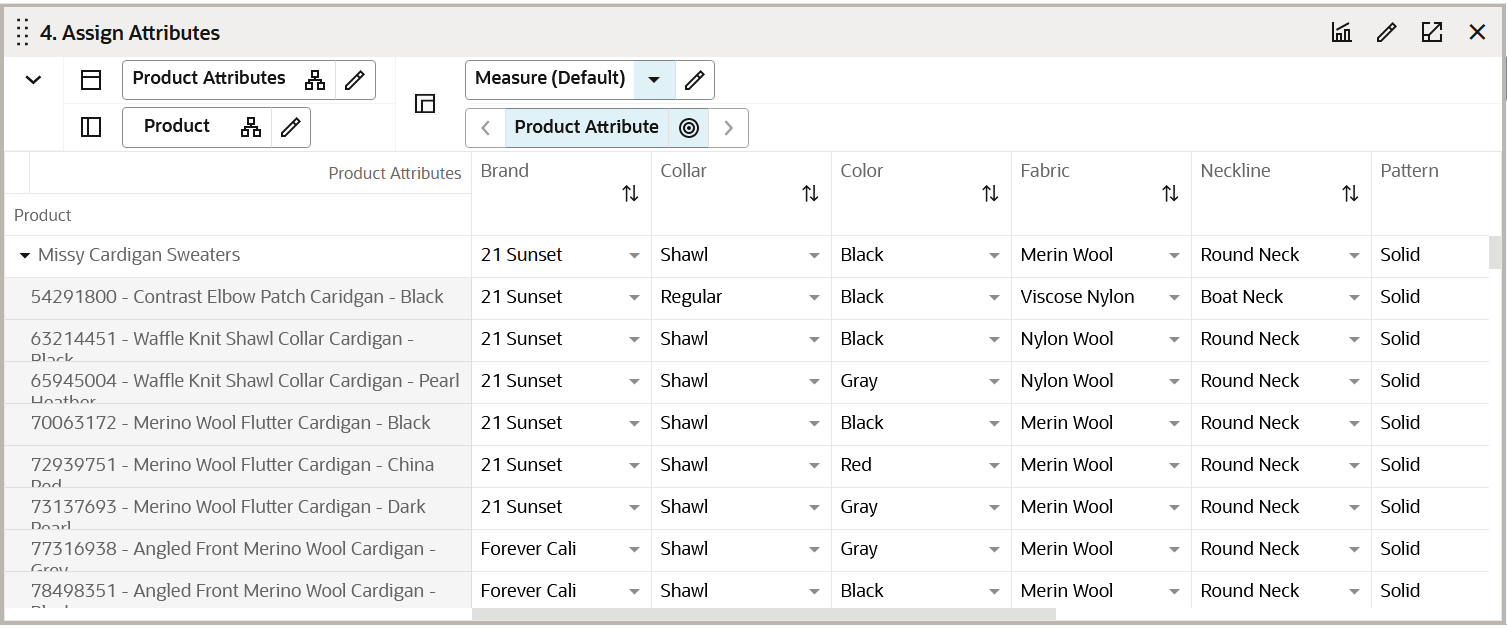The height and width of the screenshot is (629, 1507).
Task: Edit the Product Attributes axis with pencil
Action: [x=354, y=80]
